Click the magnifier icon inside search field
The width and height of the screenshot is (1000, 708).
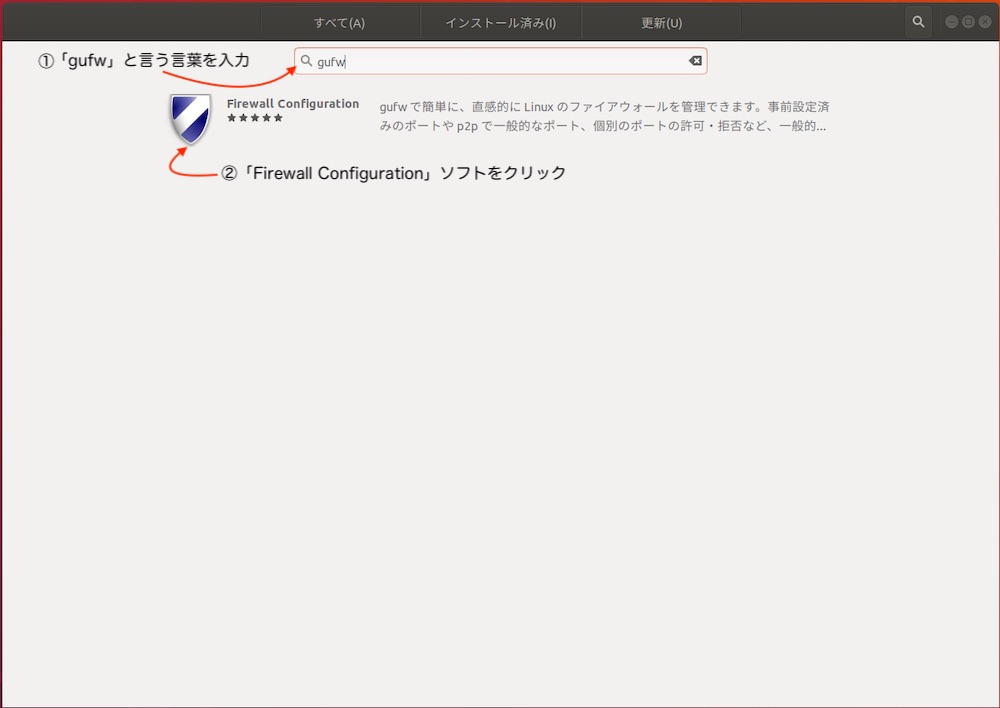coord(306,61)
